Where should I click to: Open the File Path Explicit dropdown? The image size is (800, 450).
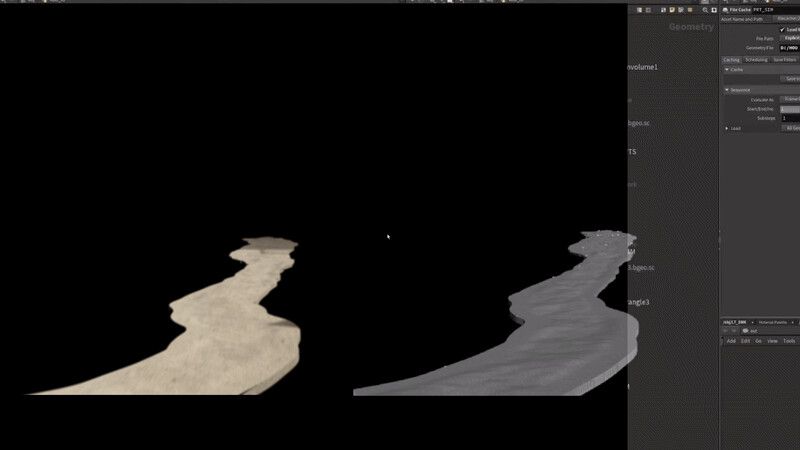(x=790, y=38)
